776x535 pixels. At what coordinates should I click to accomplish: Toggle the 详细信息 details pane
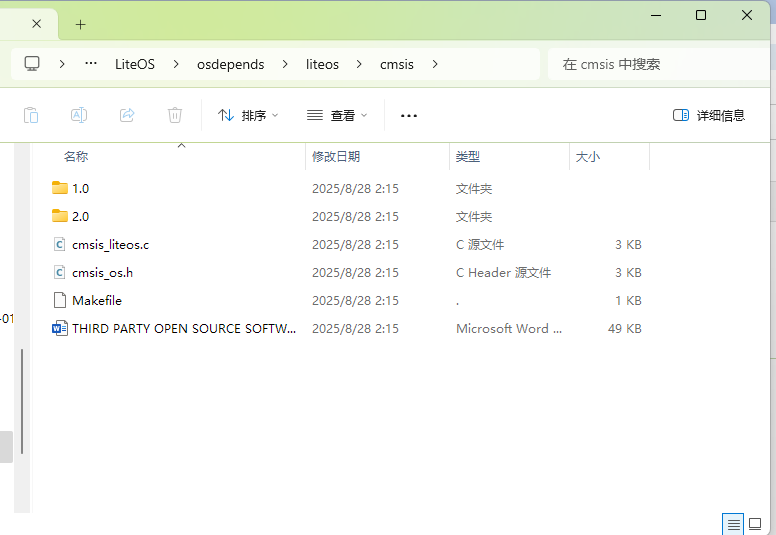coord(709,115)
